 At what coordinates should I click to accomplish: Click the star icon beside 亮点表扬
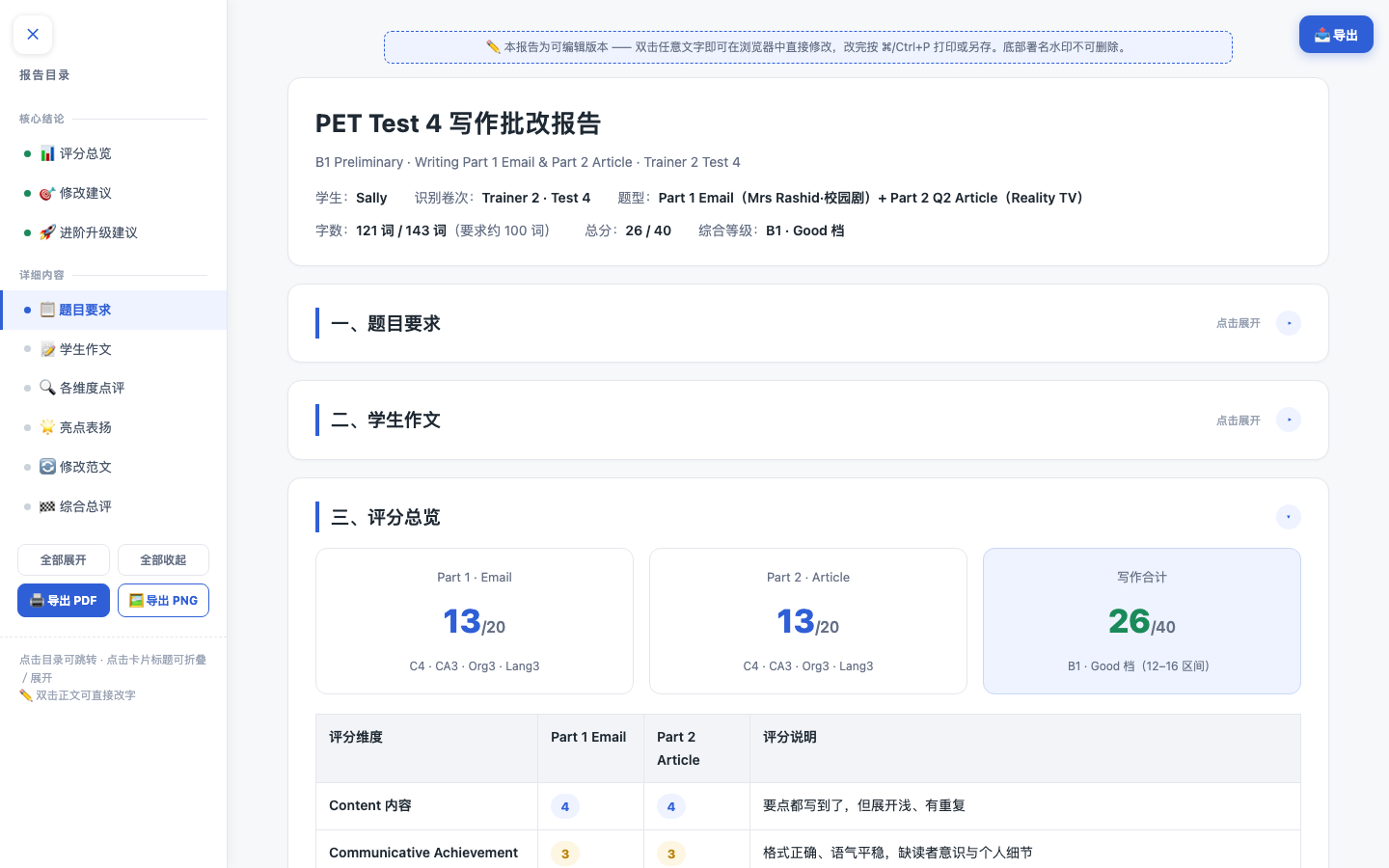coord(47,427)
